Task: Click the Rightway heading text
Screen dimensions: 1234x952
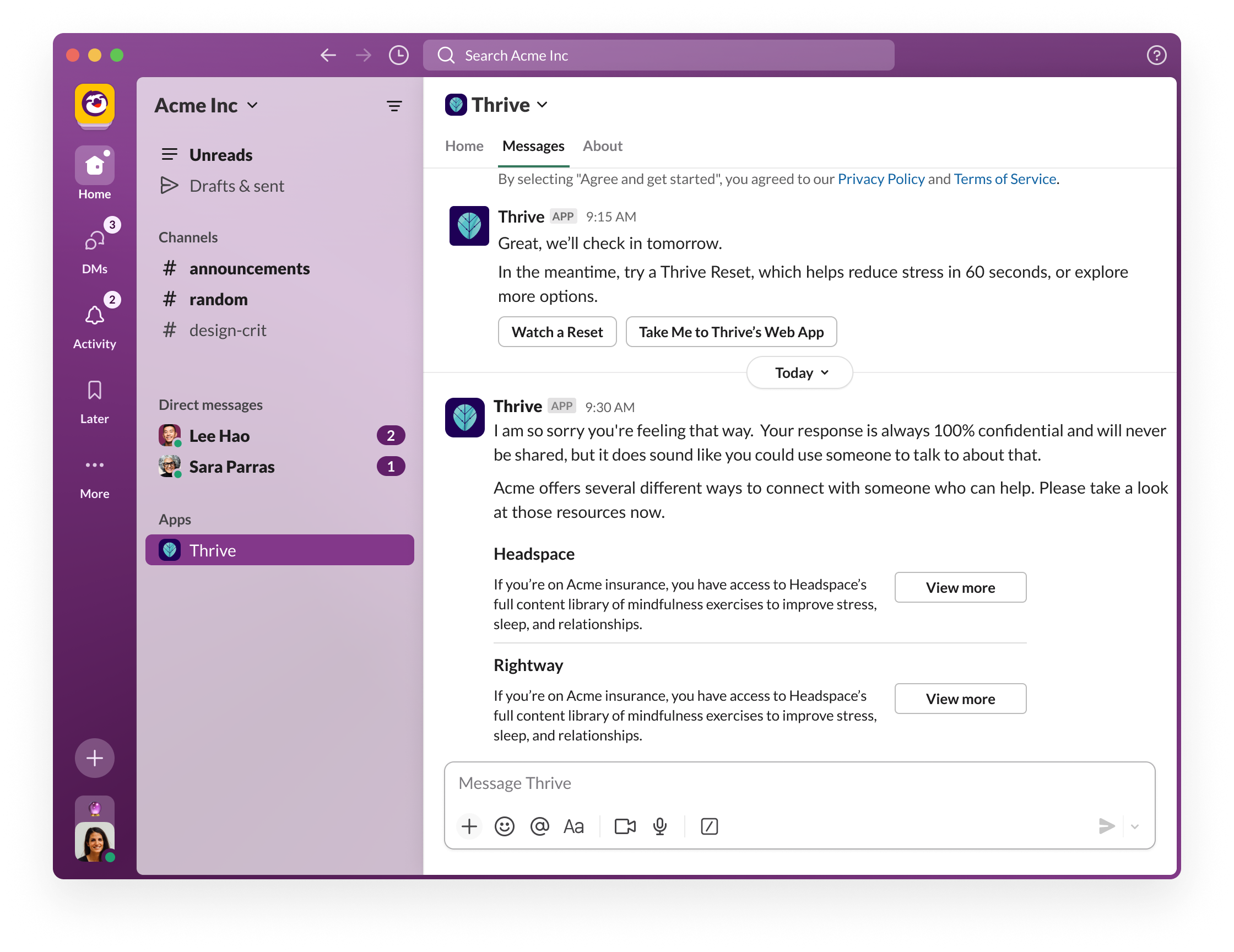Action: (x=528, y=666)
